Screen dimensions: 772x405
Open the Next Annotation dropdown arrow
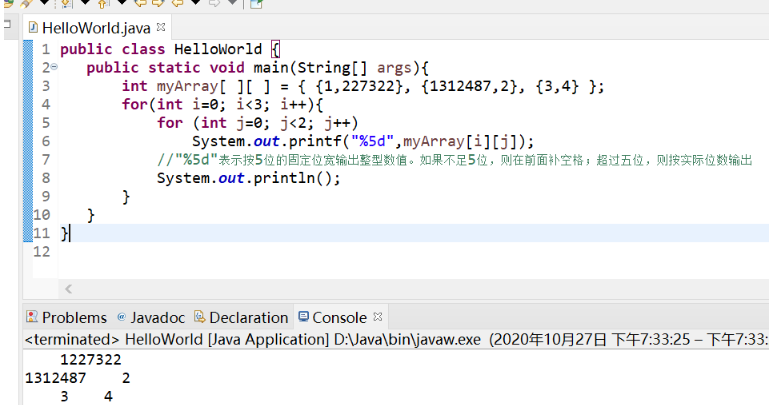[83, 4]
